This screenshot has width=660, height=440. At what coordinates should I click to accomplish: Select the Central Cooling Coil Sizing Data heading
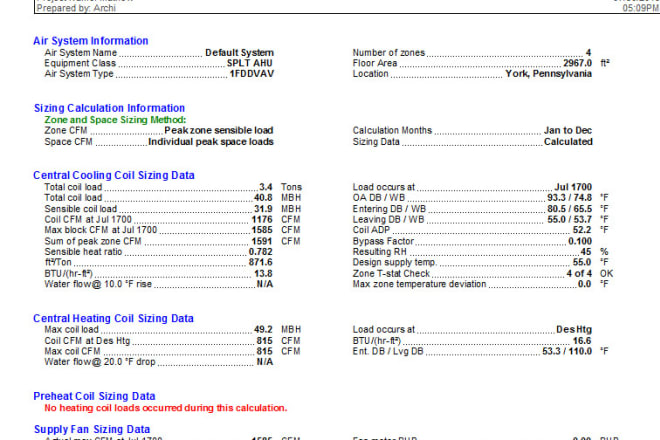pos(113,175)
